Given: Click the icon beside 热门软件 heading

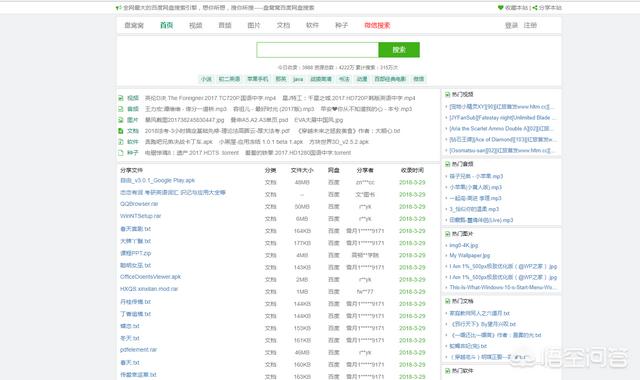Looking at the screenshot, I should pos(447,371).
